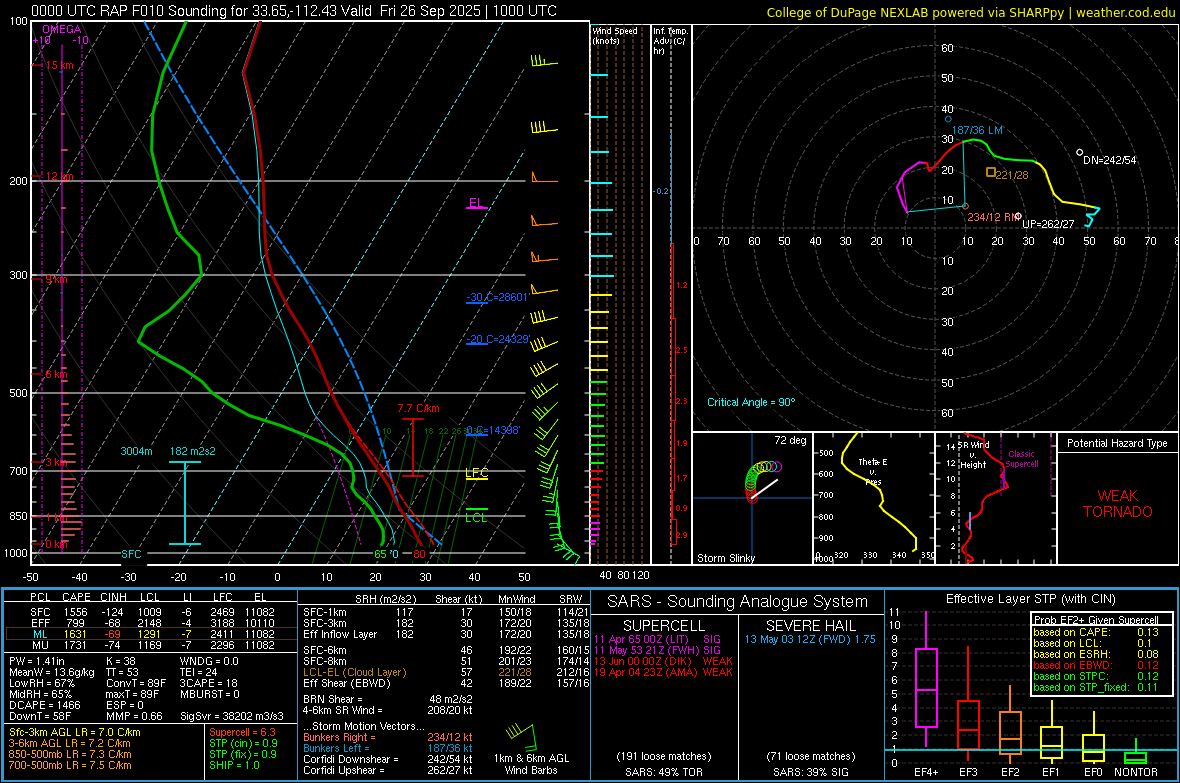Click the 'Potential Hazard Type' header
The image size is (1180, 783).
[x=1117, y=443]
